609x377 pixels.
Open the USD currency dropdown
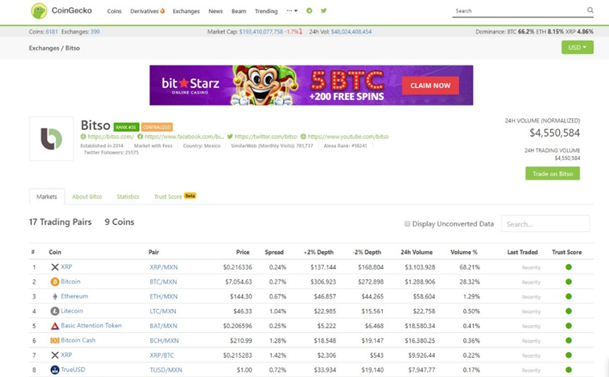577,47
